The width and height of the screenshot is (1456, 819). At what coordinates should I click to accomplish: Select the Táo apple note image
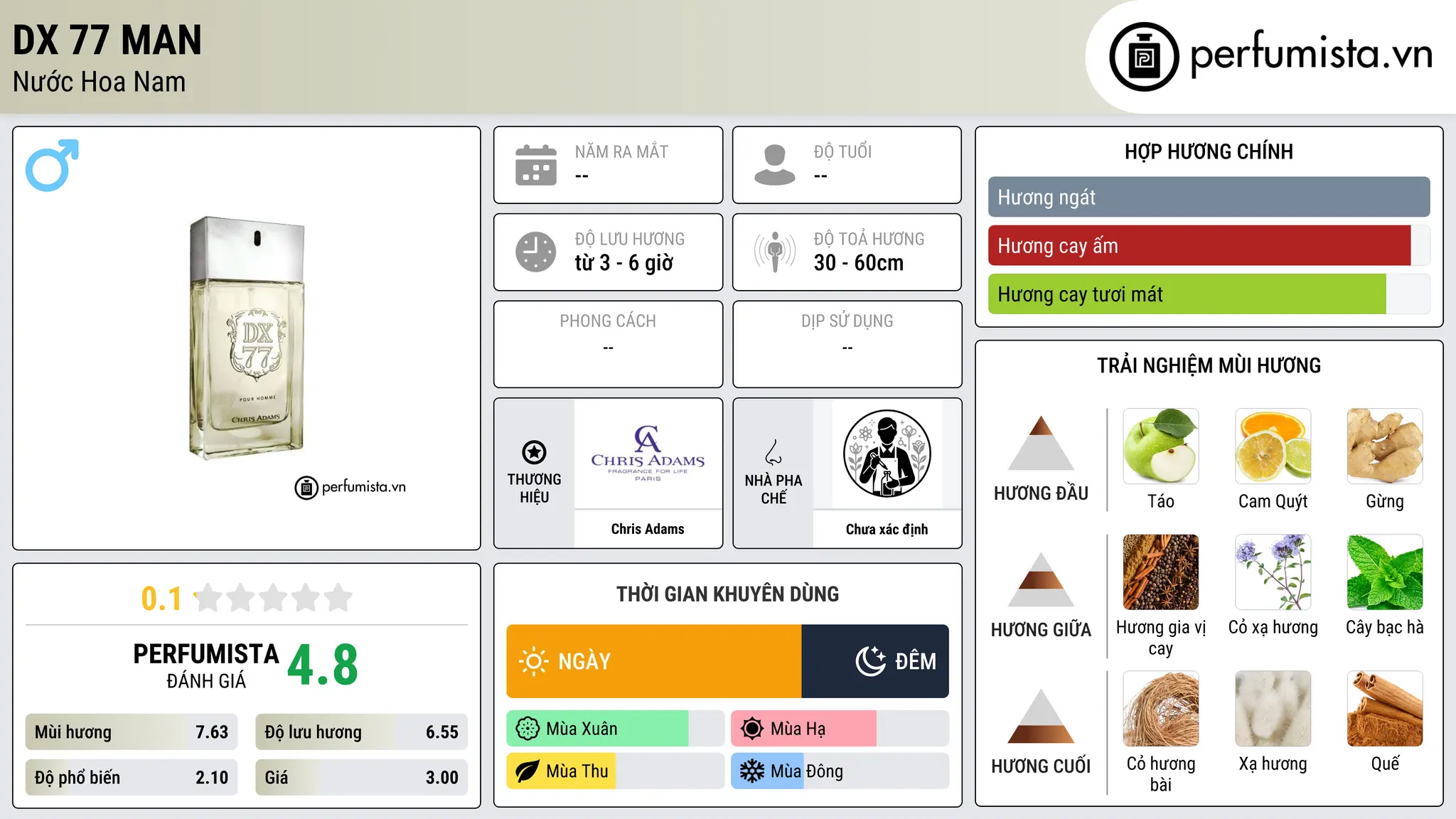[1161, 446]
